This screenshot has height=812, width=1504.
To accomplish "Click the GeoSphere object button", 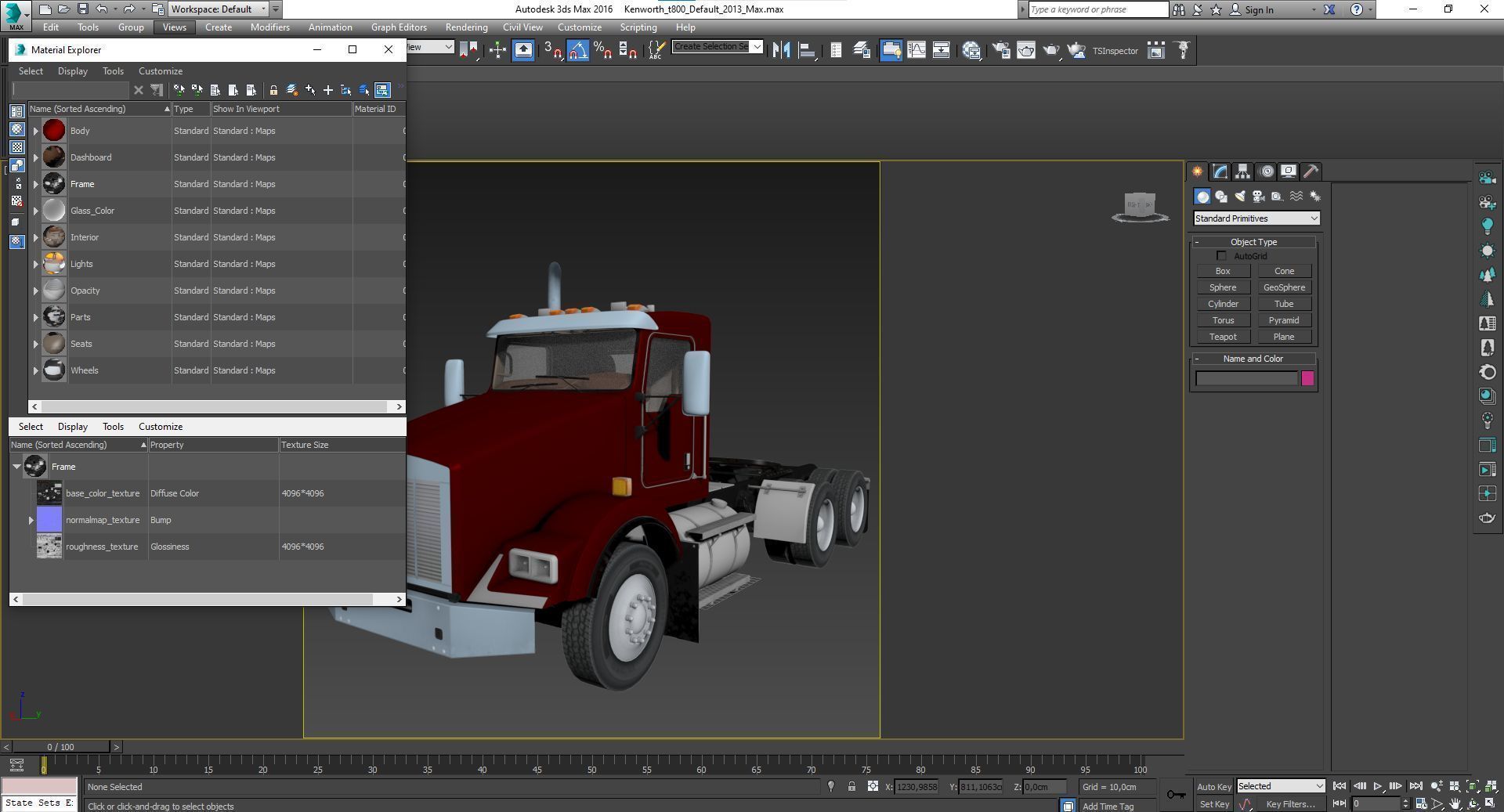I will click(x=1284, y=287).
